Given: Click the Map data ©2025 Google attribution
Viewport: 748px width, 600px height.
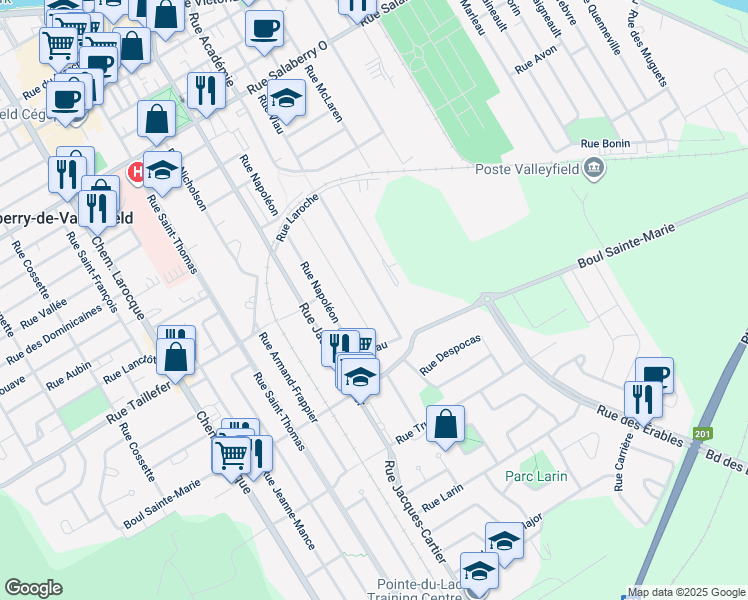Looking at the screenshot, I should click(686, 593).
